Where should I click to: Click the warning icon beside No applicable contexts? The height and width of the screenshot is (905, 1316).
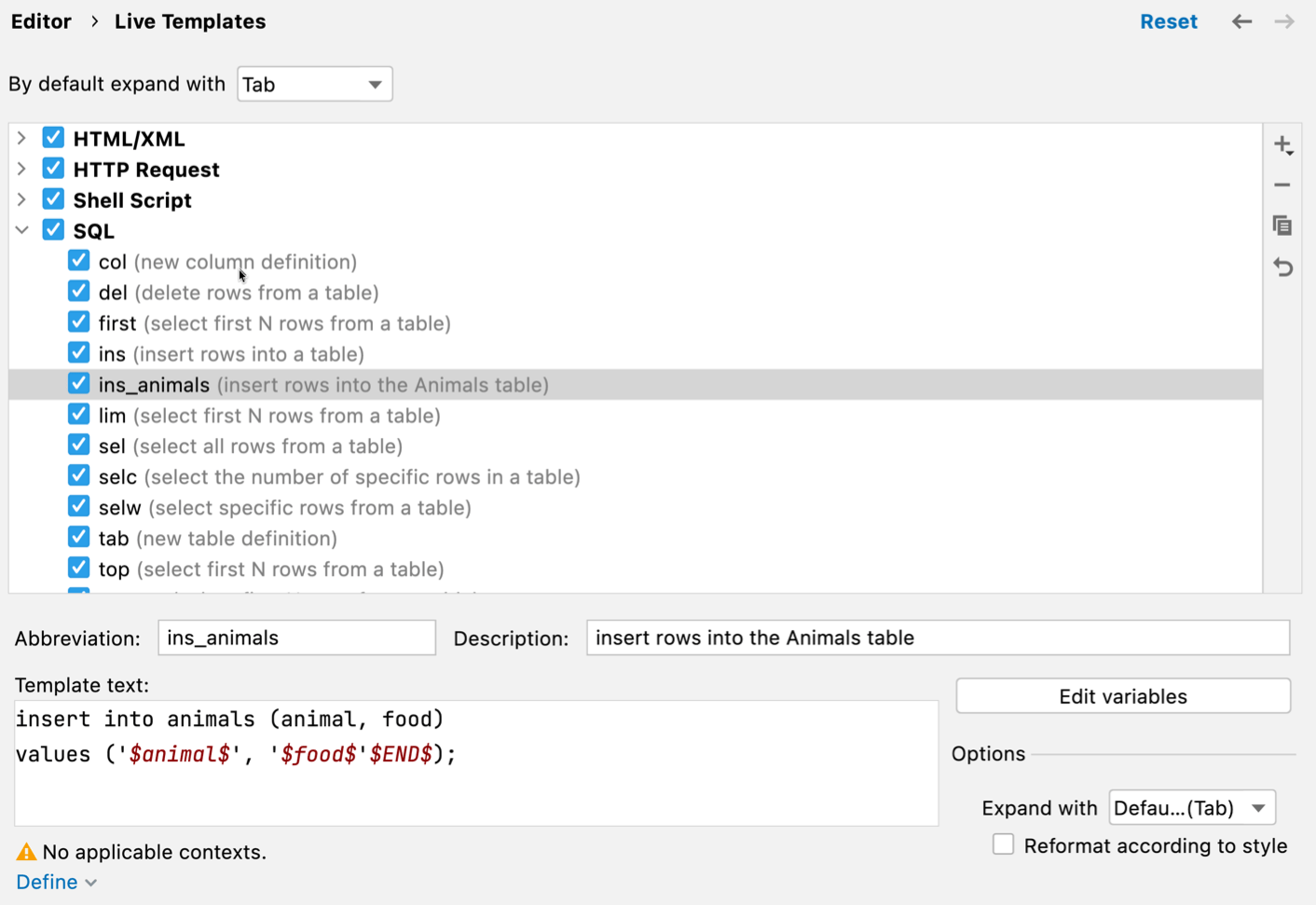(26, 852)
